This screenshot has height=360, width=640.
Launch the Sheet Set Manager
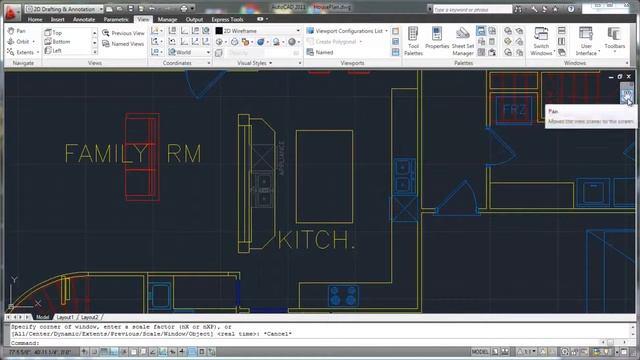click(x=462, y=41)
